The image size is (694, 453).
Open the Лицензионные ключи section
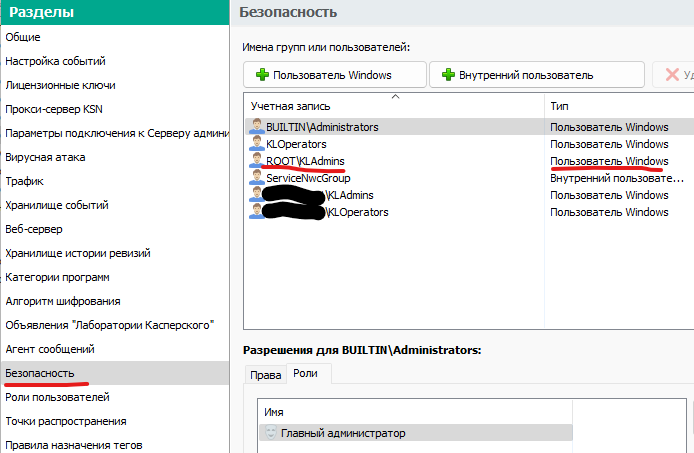point(60,85)
